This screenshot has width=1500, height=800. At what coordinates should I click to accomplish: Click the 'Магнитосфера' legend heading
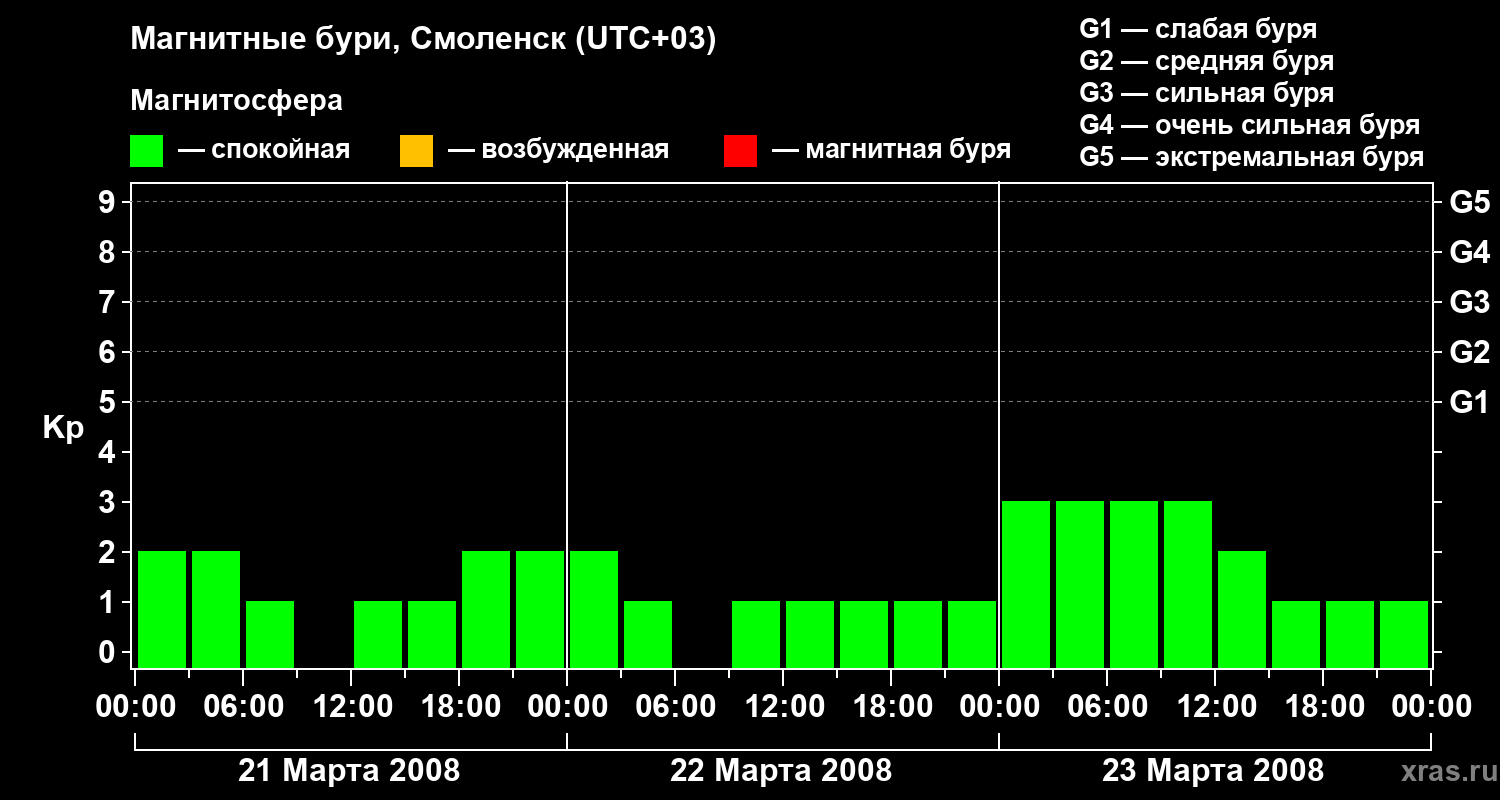coord(237,101)
